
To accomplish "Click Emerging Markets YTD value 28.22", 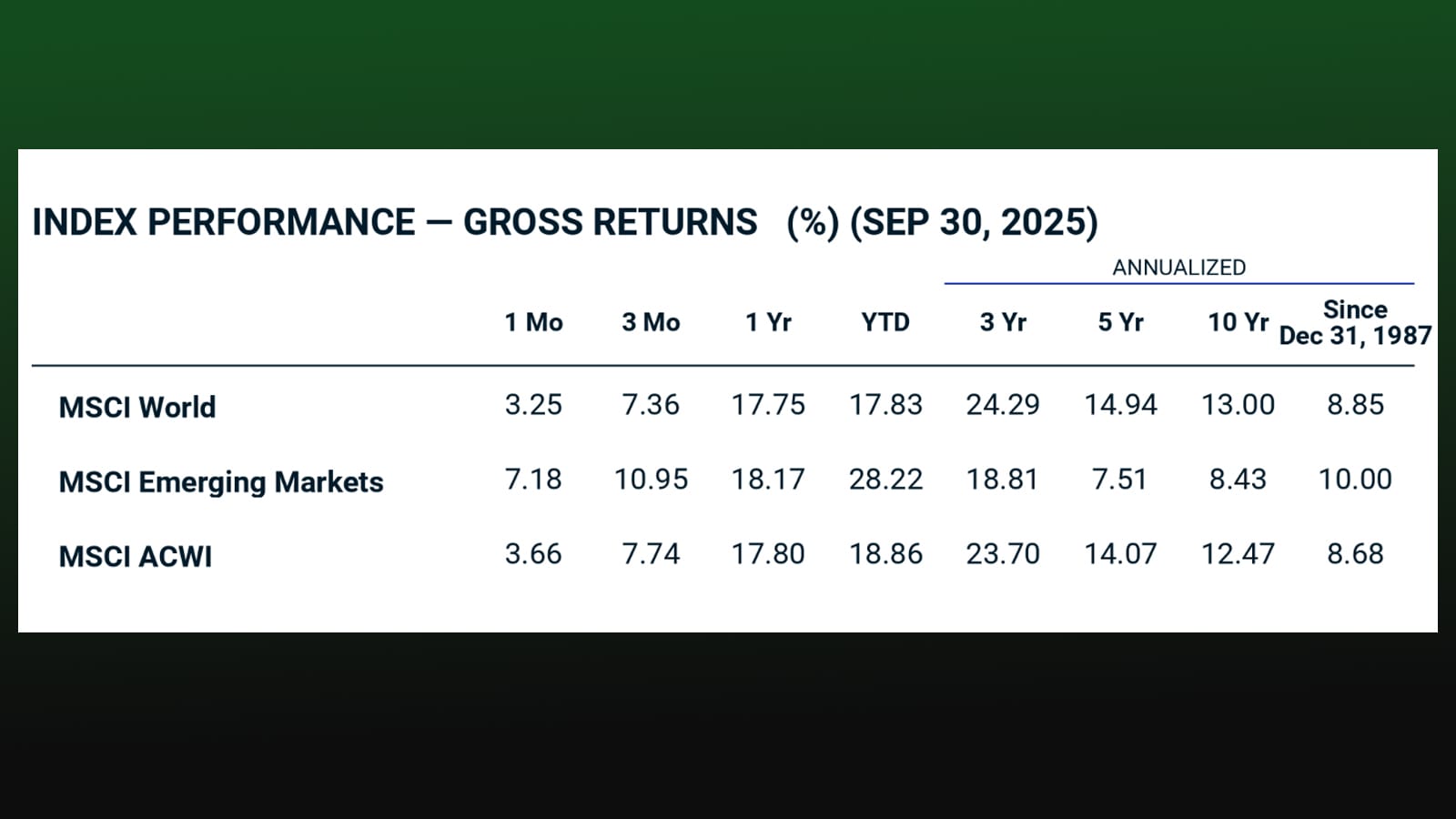I will point(885,479).
